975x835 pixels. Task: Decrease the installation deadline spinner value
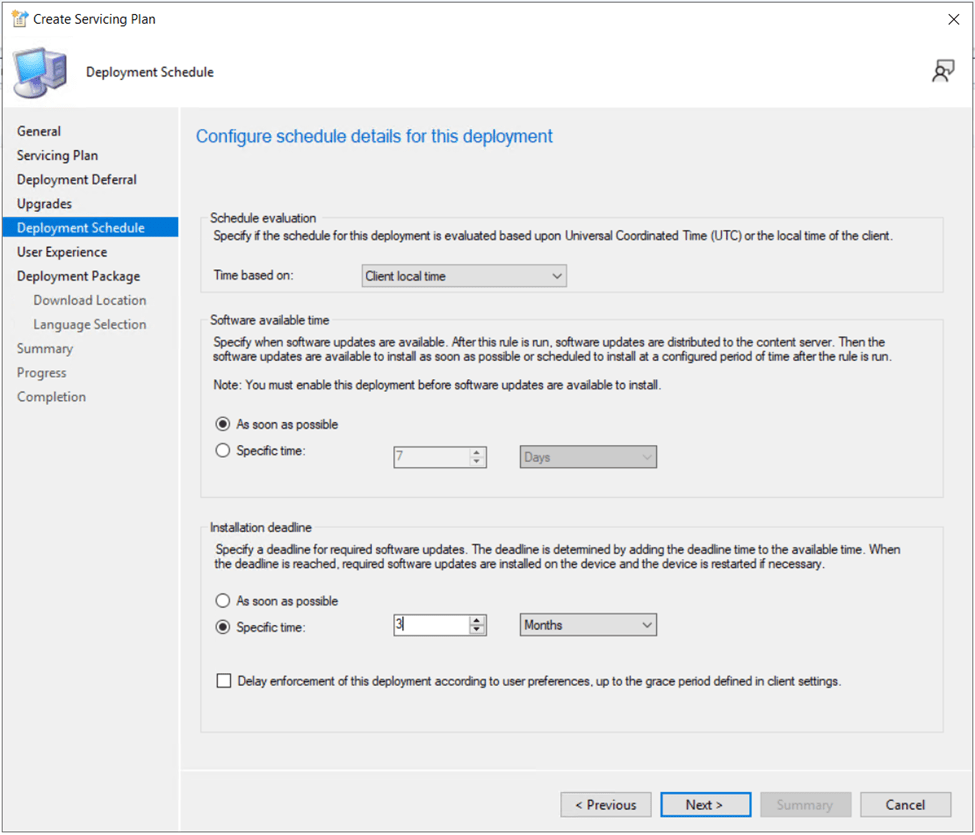(478, 631)
